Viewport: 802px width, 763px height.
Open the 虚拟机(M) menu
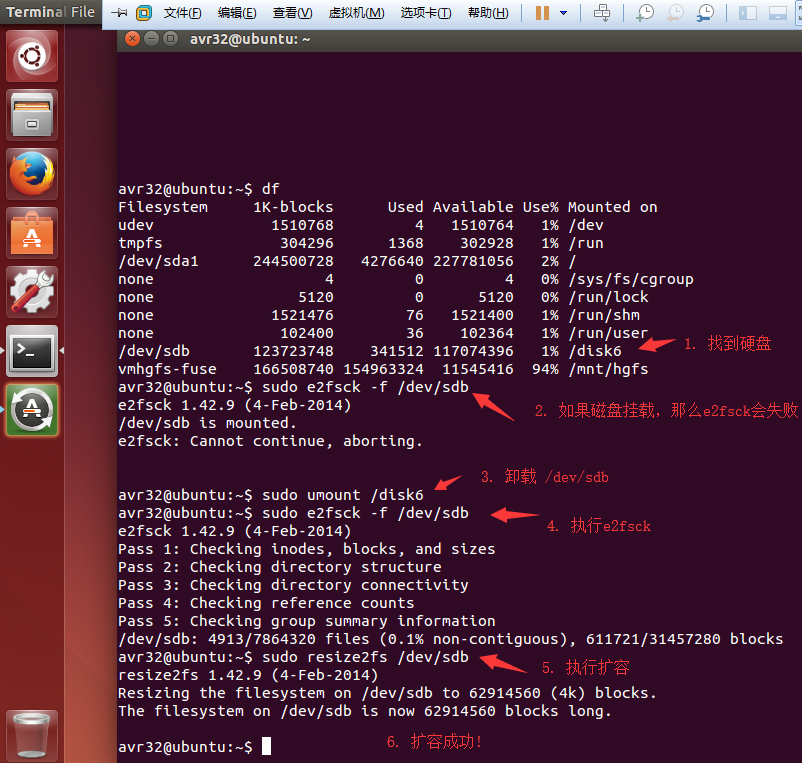(x=356, y=13)
